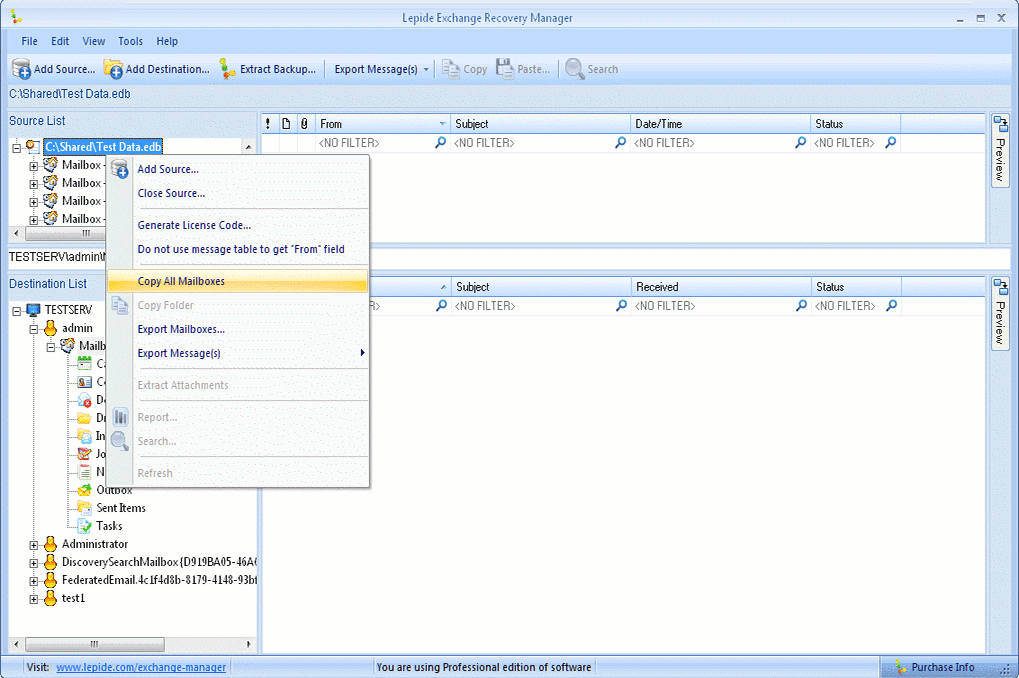
Task: Open the Help menu
Action: 166,41
